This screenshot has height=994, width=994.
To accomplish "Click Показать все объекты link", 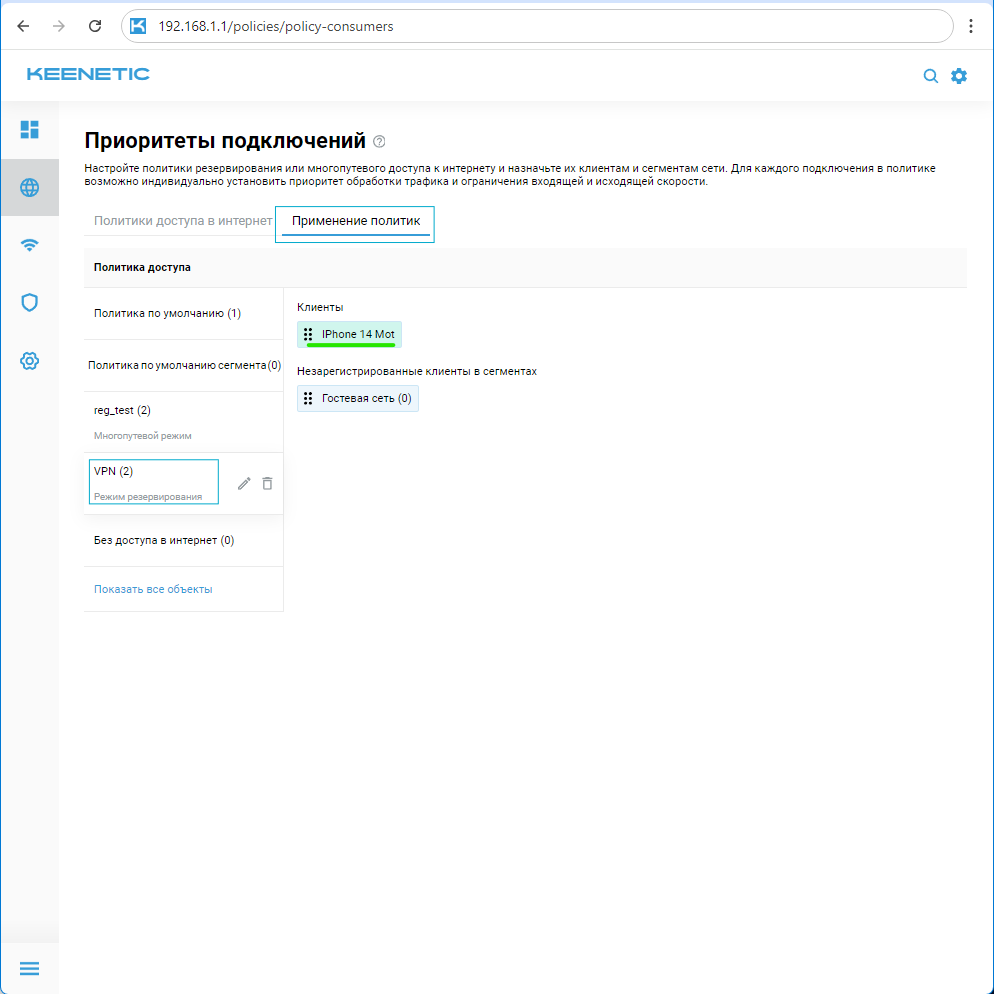I will tap(153, 589).
